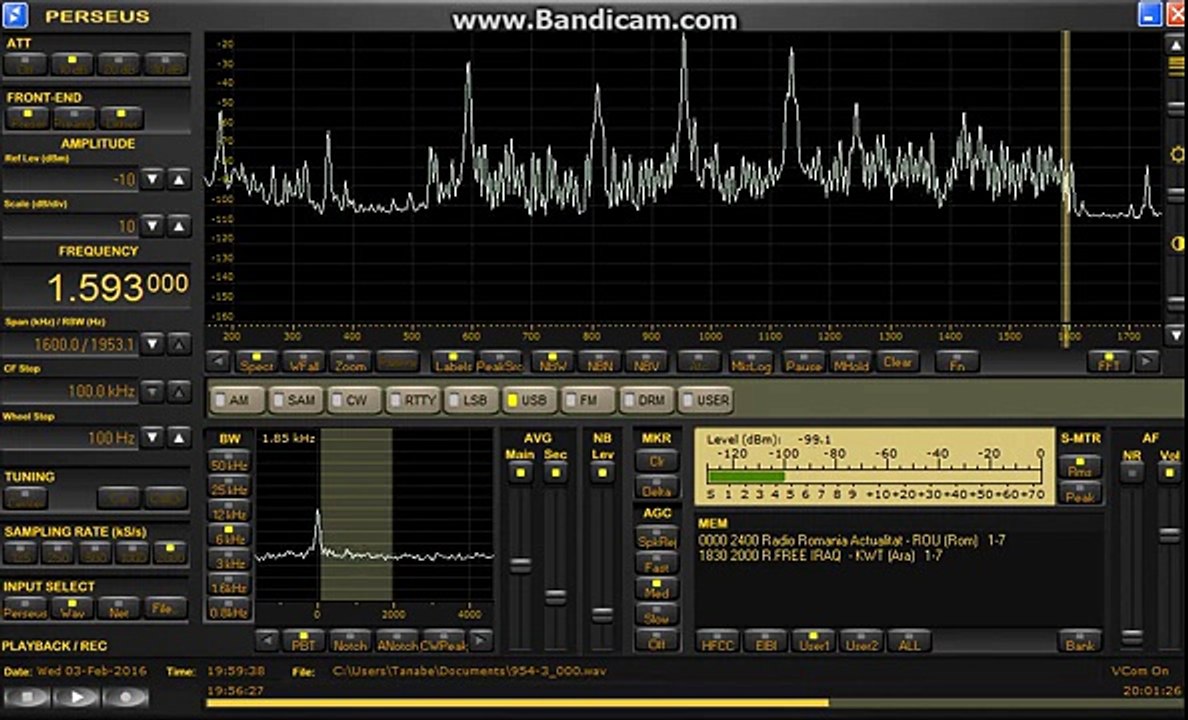Select R.FREE IRAQ memory entry

(820, 556)
